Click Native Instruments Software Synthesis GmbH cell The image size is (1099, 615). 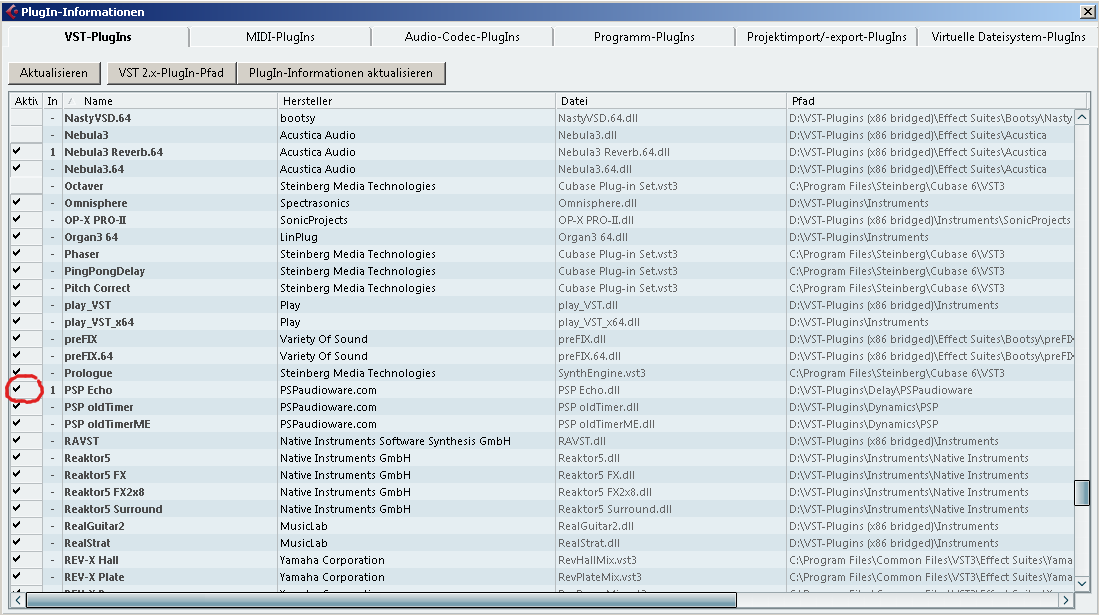click(x=395, y=441)
